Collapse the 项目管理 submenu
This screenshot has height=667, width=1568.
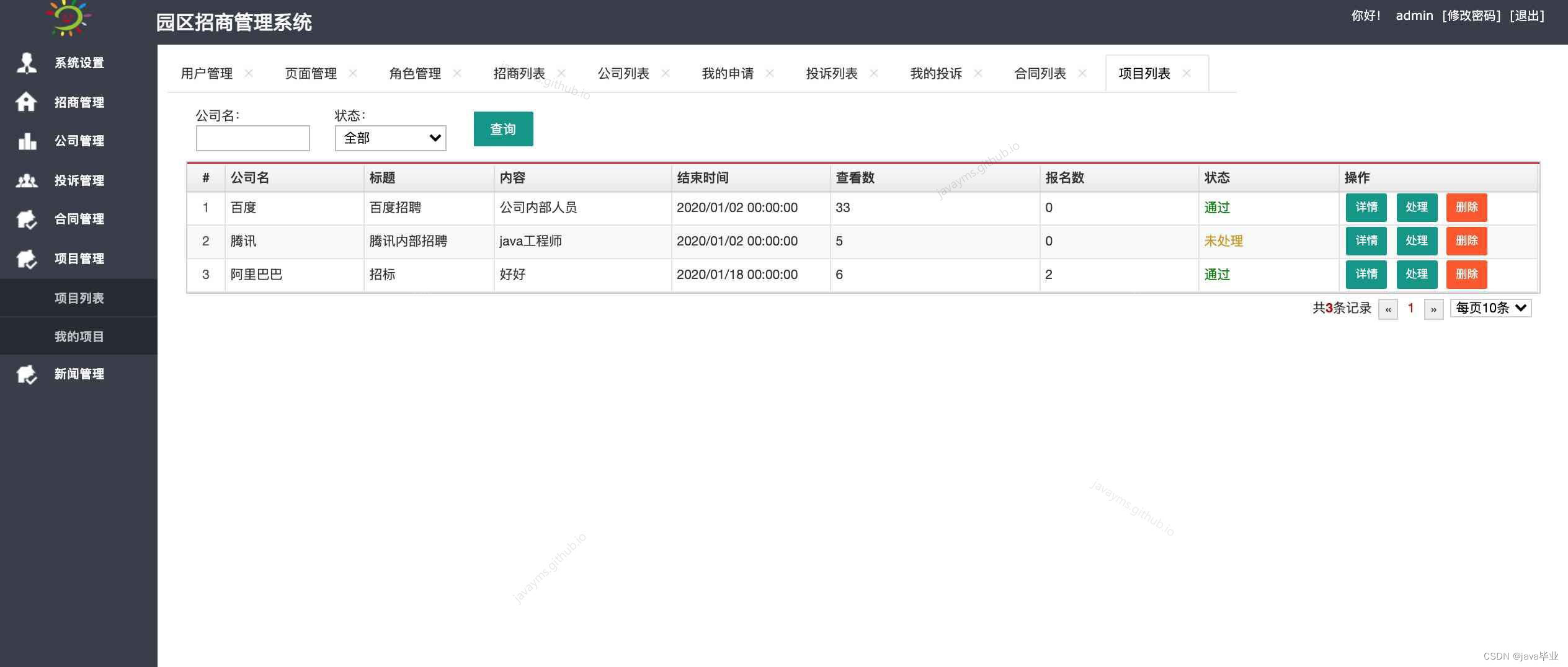tap(79, 258)
